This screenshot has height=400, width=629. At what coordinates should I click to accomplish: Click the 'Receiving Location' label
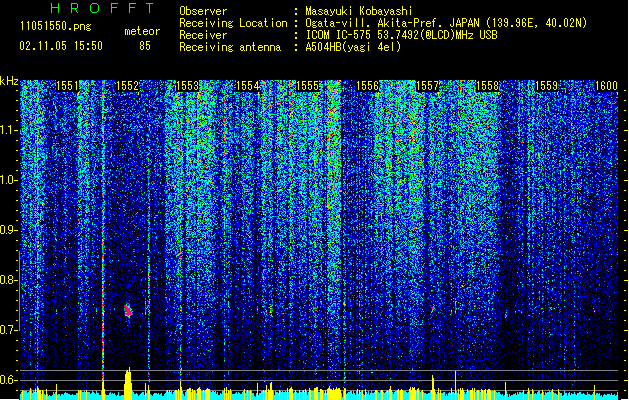[x=233, y=23]
